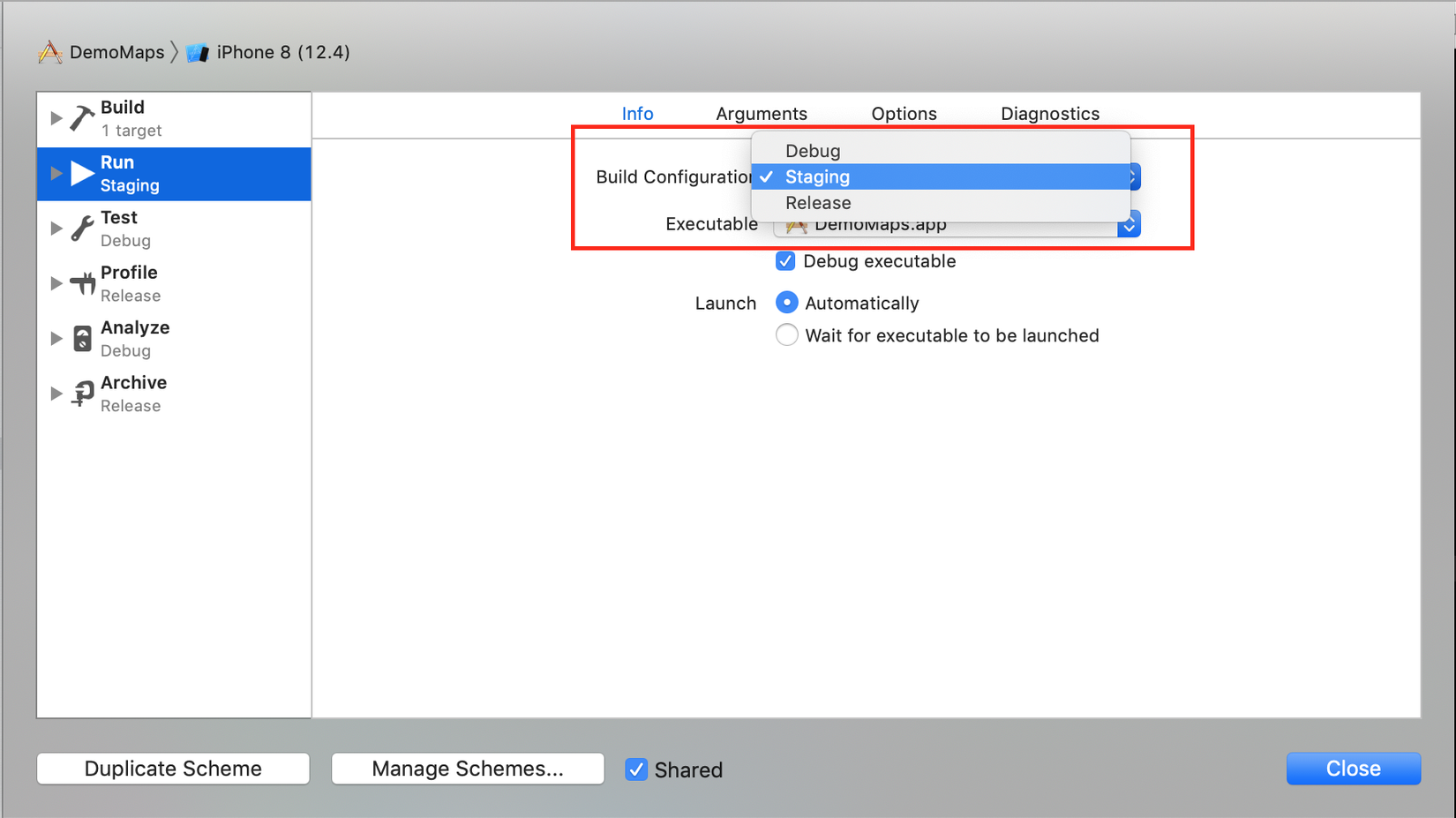
Task: Open the Executable dropdown arrows
Action: [x=1129, y=226]
